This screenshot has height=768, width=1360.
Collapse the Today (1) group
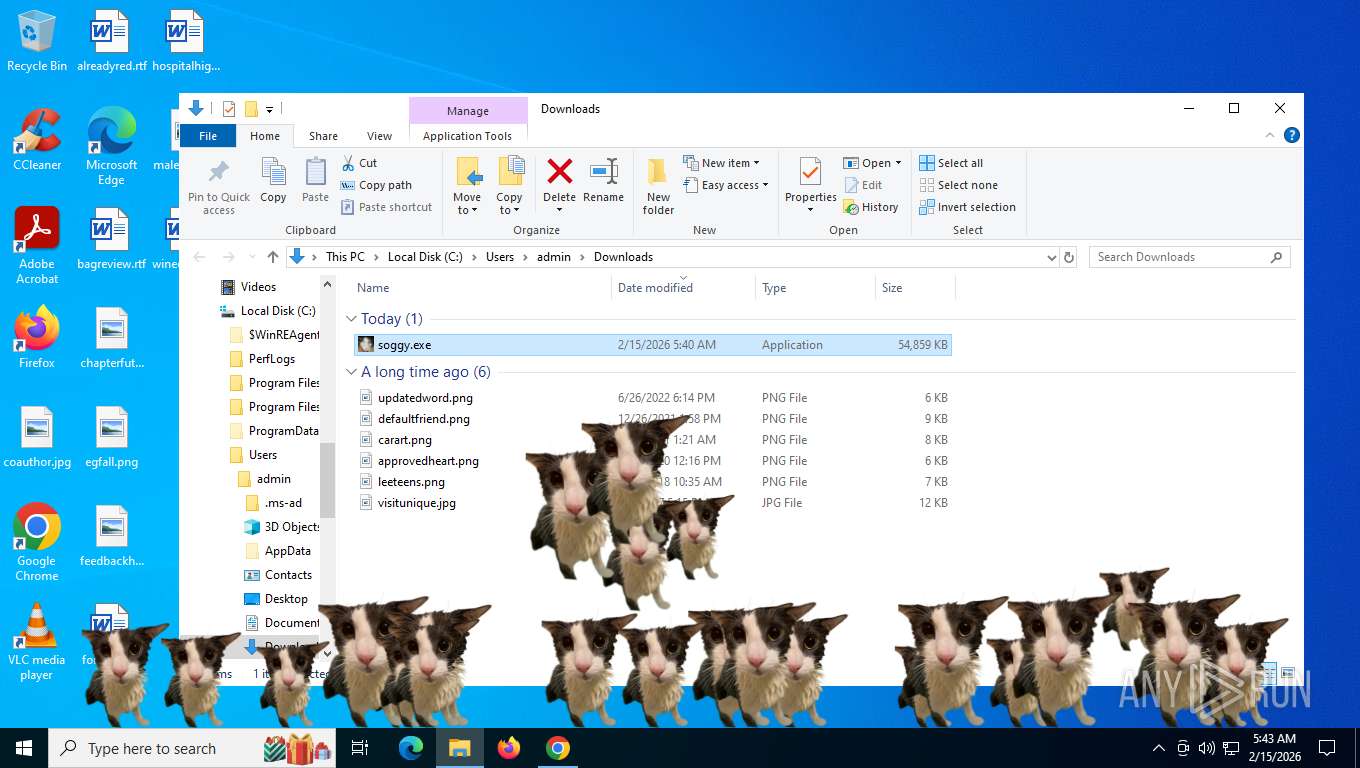(351, 319)
